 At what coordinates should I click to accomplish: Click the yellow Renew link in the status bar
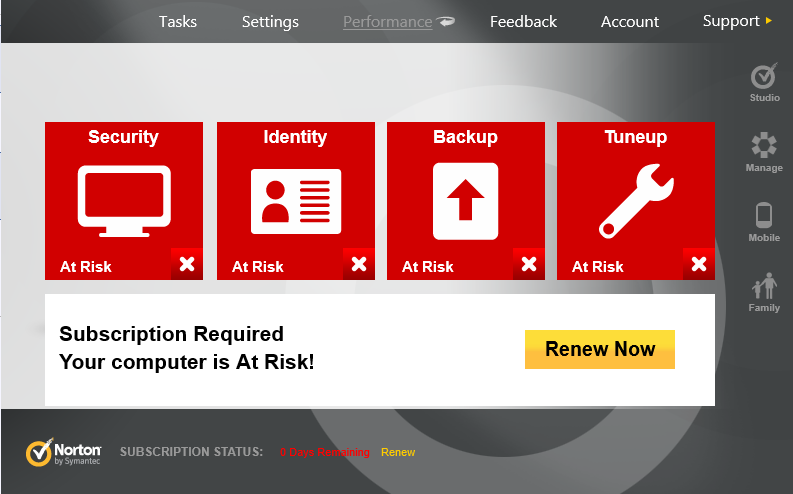click(398, 452)
